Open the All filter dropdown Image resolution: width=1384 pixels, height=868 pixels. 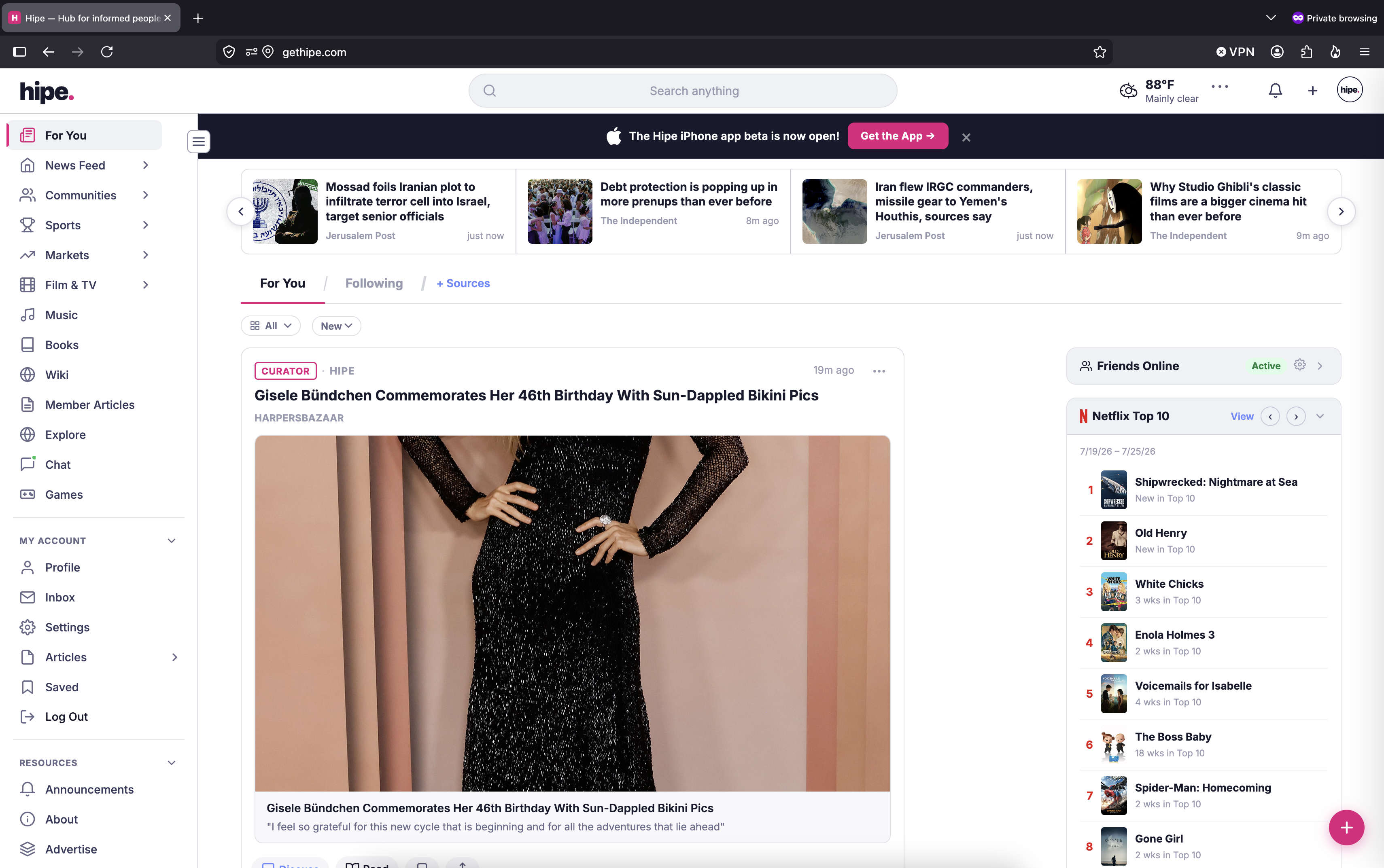(x=270, y=326)
